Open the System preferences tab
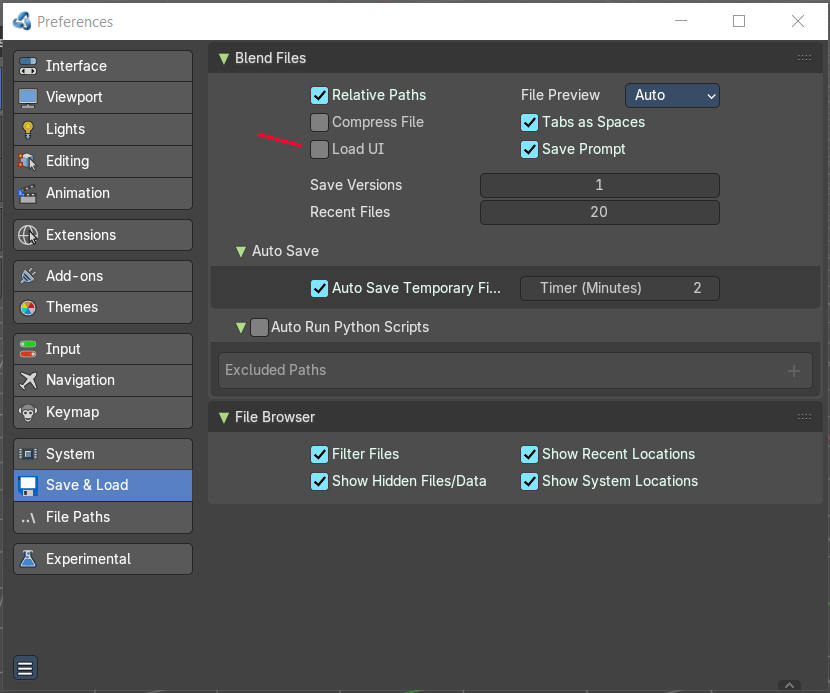 (x=103, y=454)
